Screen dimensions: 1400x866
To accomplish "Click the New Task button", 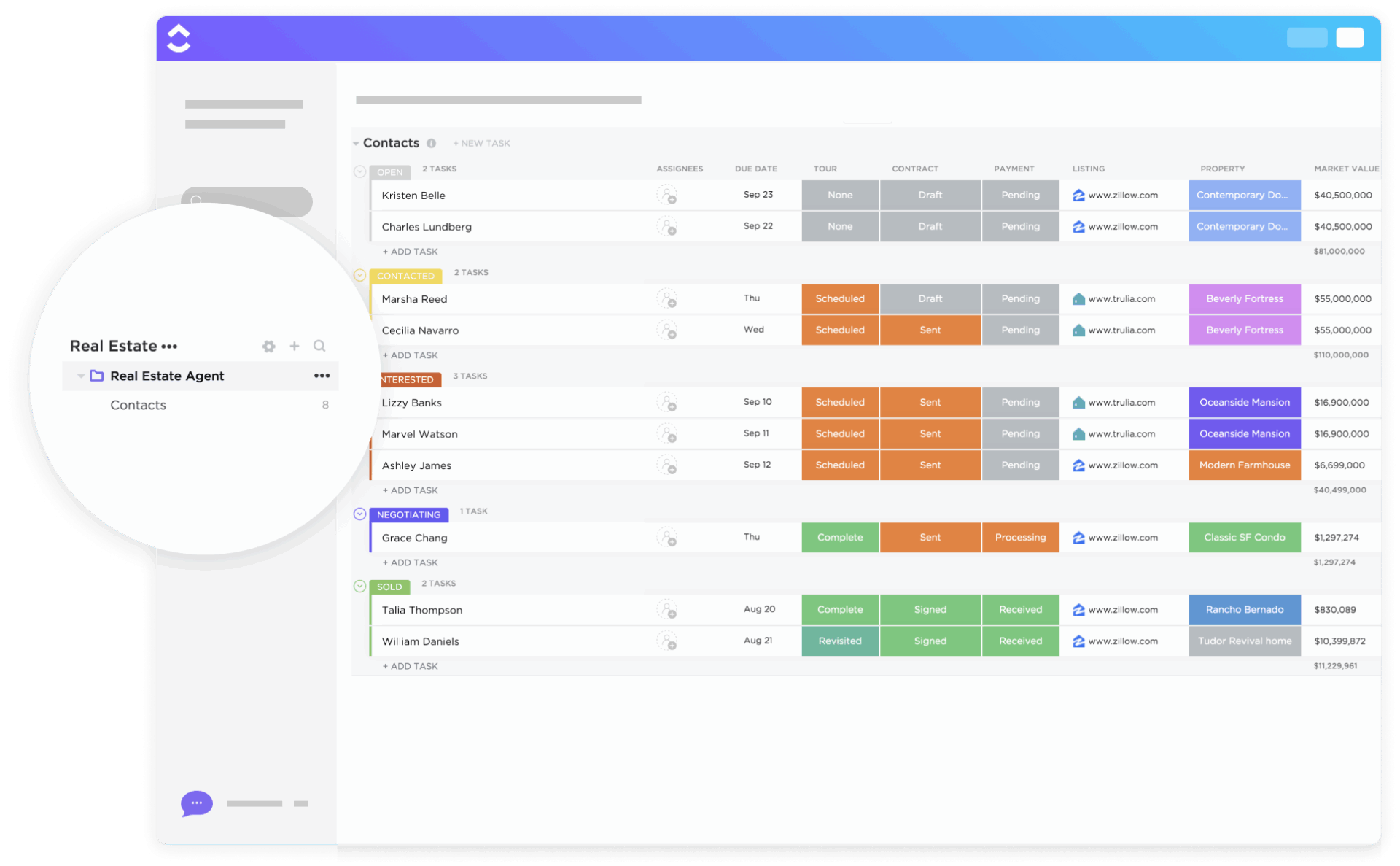I will click(481, 144).
